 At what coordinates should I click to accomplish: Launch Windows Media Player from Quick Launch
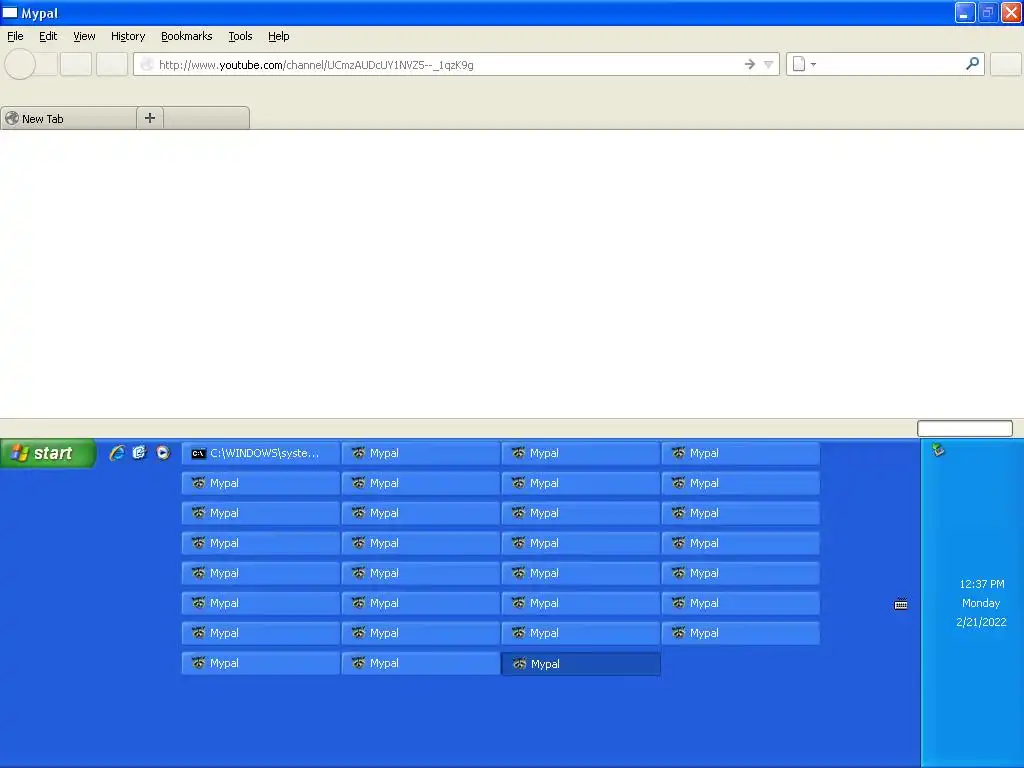(x=163, y=453)
